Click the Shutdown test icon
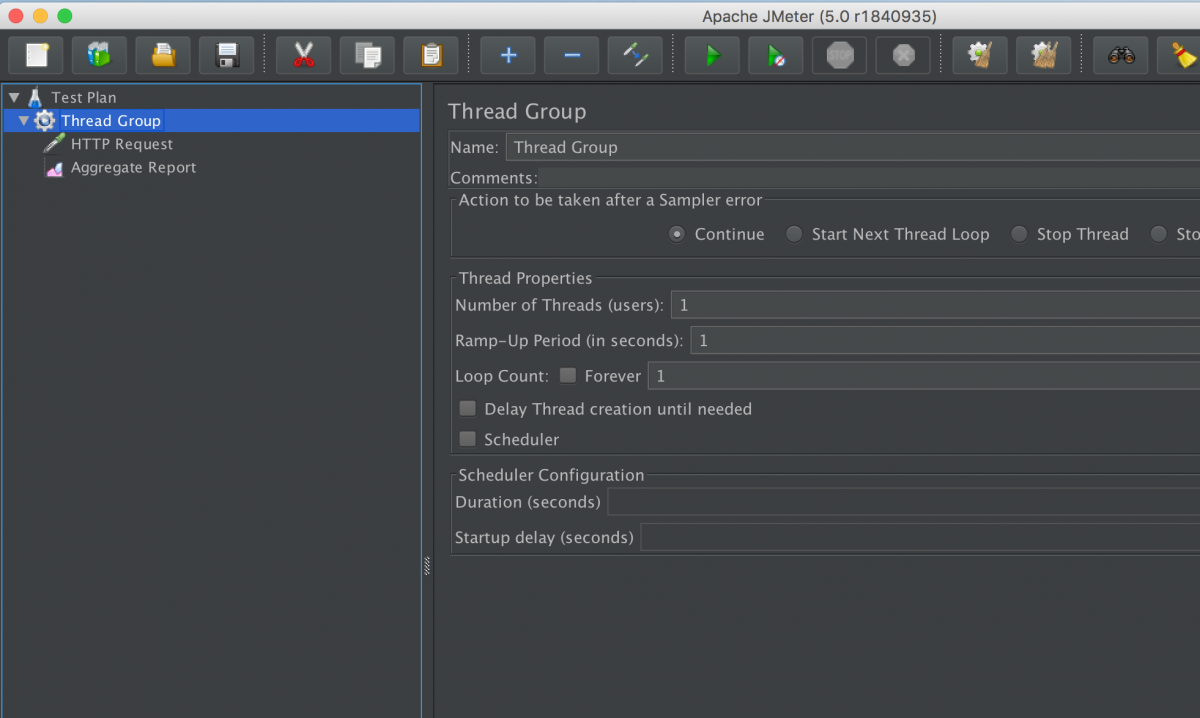Image resolution: width=1200 pixels, height=718 pixels. pyautogui.click(x=903, y=55)
